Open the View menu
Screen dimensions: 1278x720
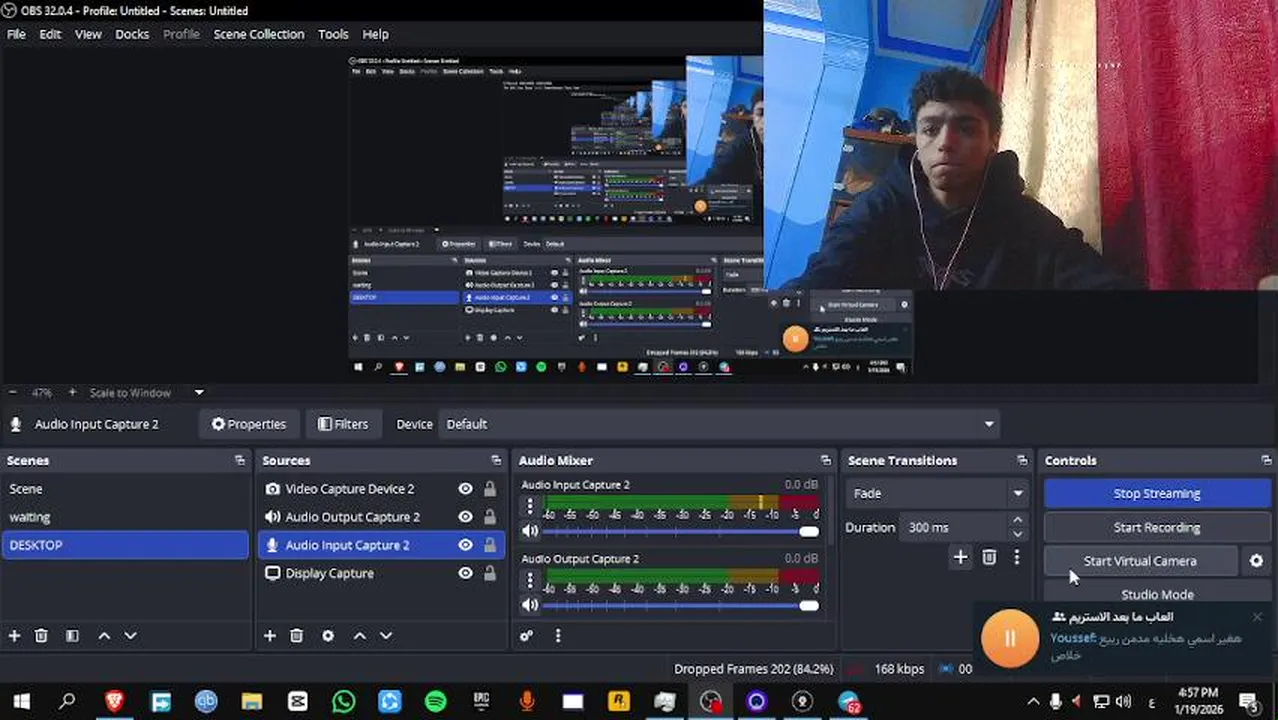[x=88, y=34]
